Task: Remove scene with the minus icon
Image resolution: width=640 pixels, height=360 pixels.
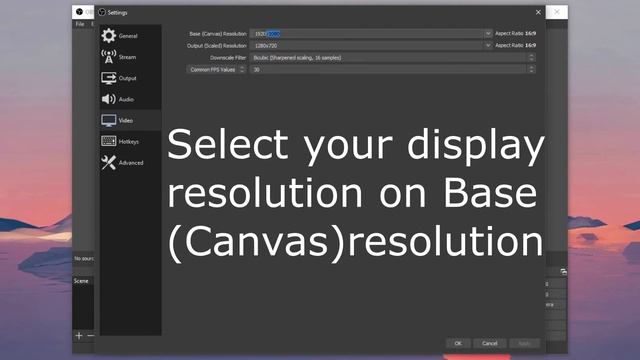Action: pyautogui.click(x=91, y=336)
